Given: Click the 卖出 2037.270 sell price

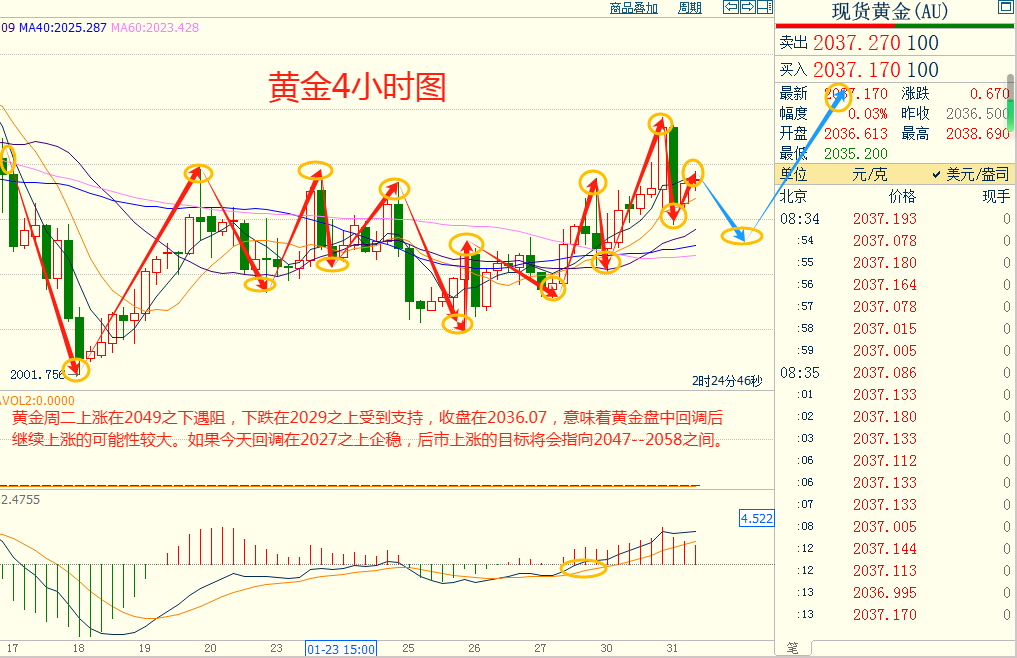Looking at the screenshot, I should (x=859, y=43).
